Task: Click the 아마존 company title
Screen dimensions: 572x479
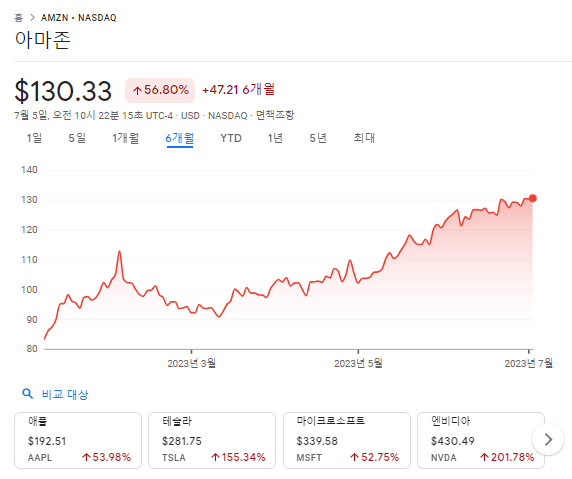Action: [43, 39]
